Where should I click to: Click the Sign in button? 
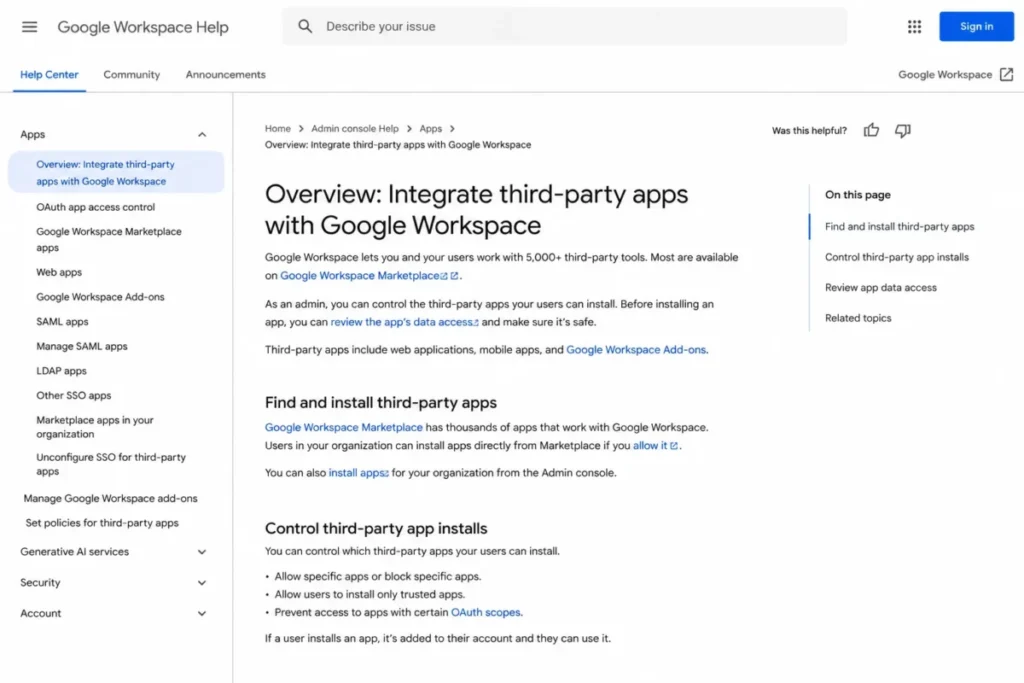coord(976,26)
